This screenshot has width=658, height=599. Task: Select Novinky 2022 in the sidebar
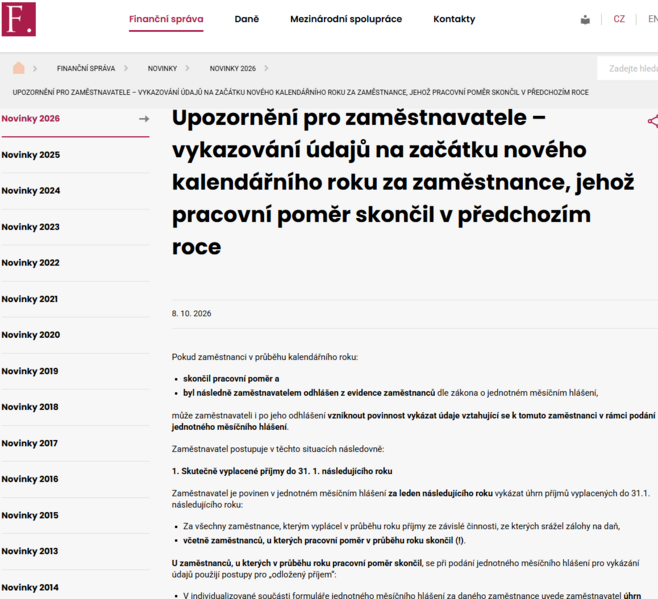click(x=31, y=263)
